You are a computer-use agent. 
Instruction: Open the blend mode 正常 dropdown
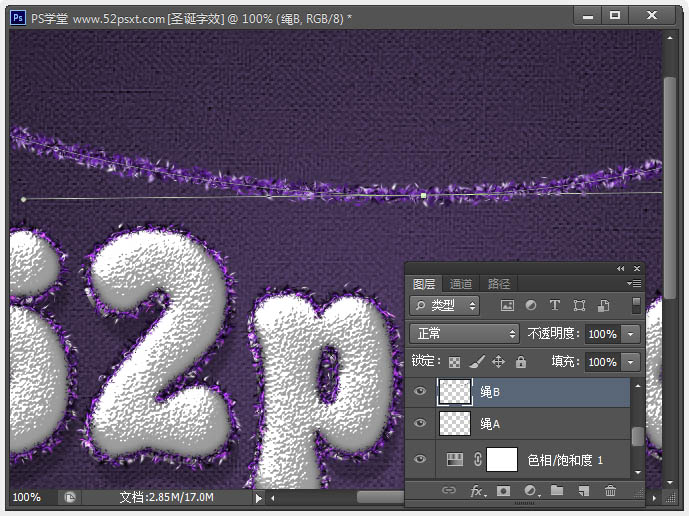click(465, 333)
